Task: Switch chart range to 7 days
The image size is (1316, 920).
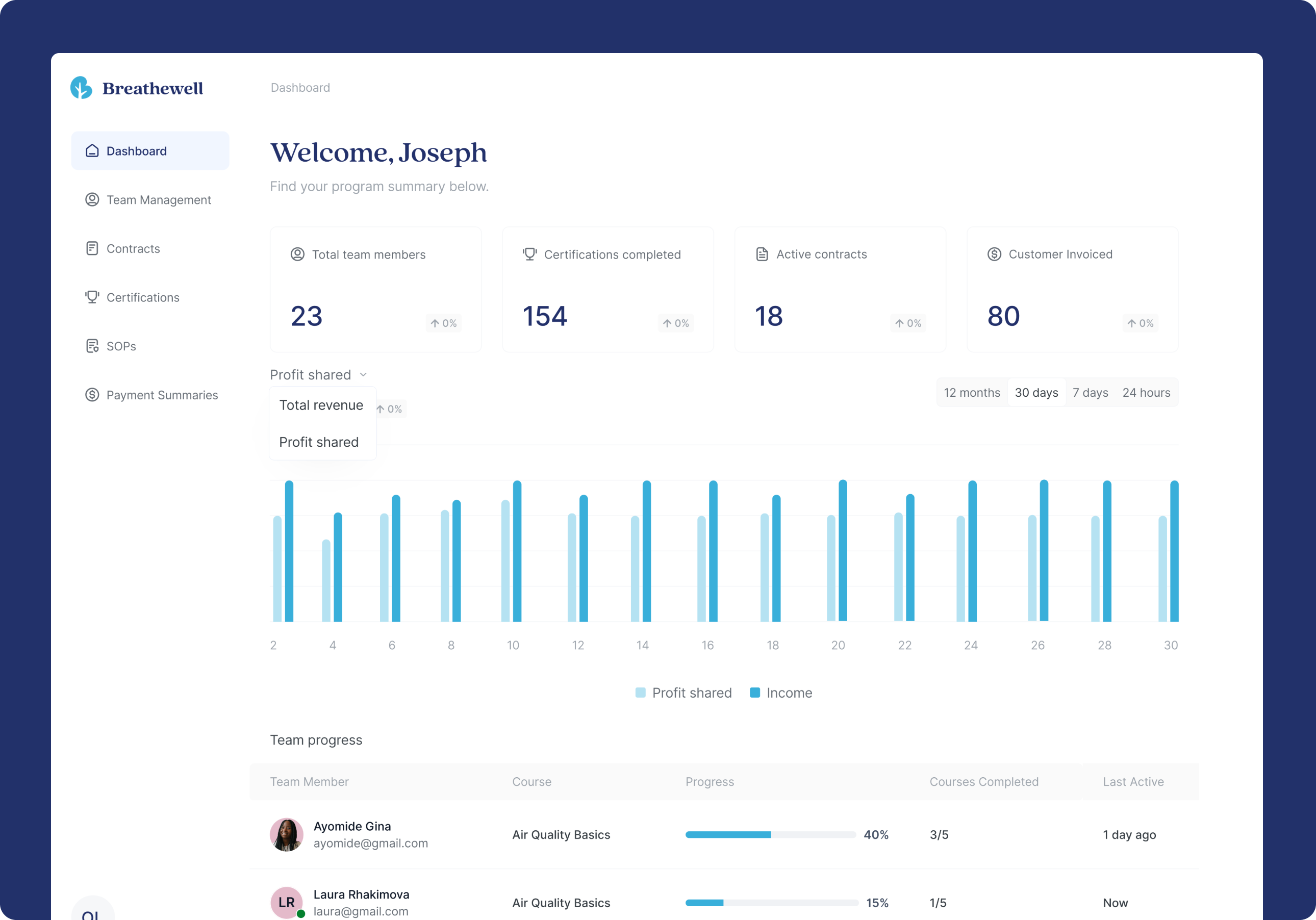Action: pyautogui.click(x=1090, y=393)
